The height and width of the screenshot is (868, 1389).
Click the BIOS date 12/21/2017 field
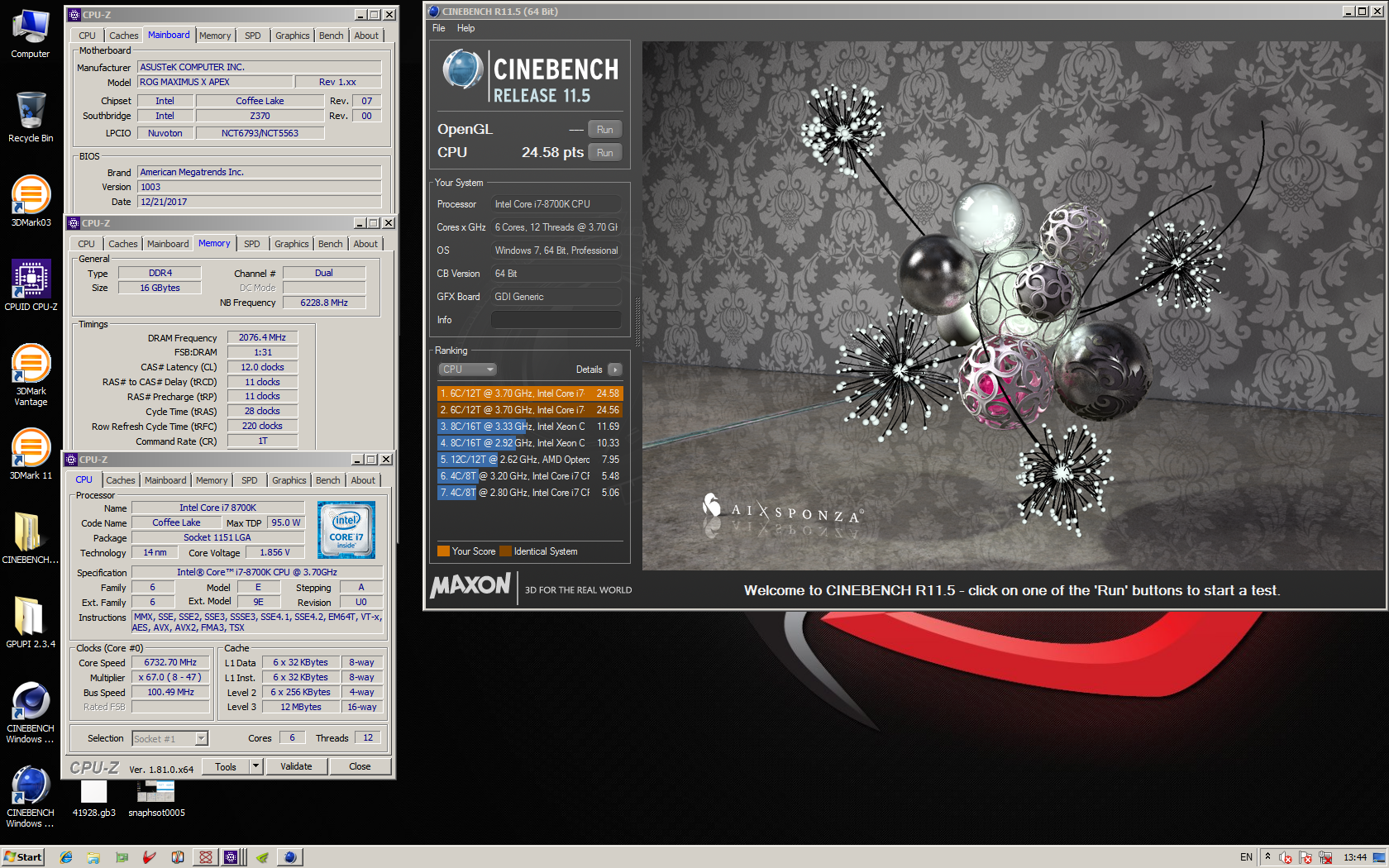tap(259, 202)
